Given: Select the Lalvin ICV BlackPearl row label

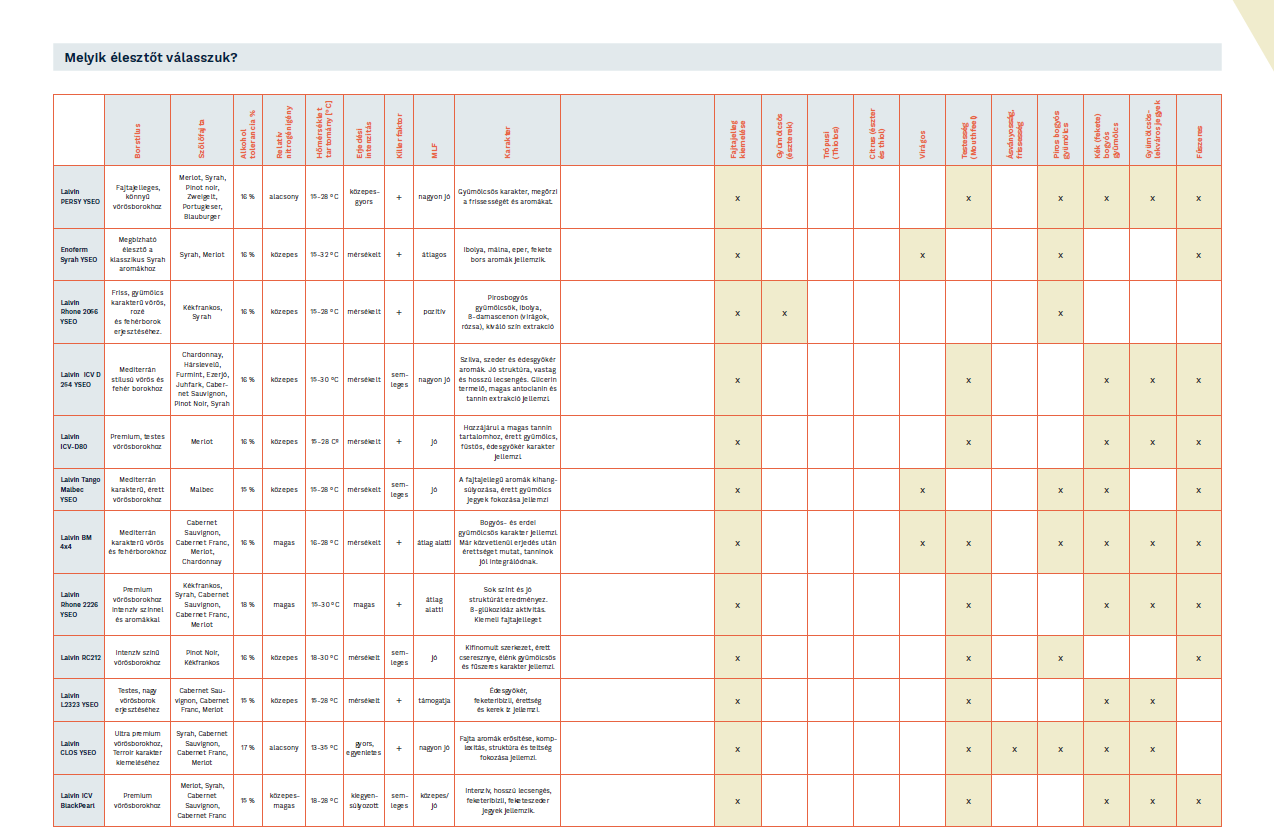Looking at the screenshot, I should click(x=78, y=800).
